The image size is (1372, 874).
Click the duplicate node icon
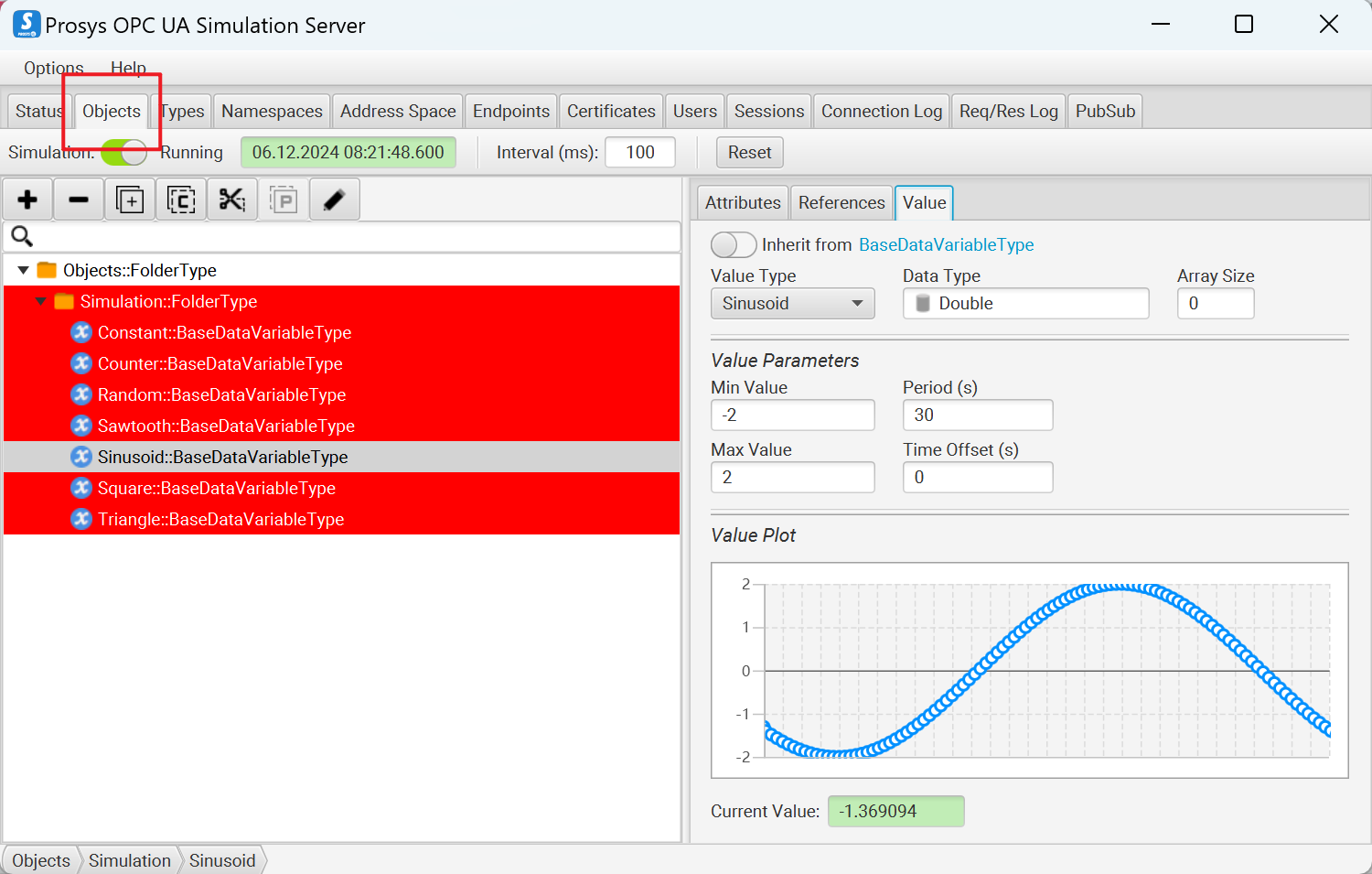click(x=130, y=200)
